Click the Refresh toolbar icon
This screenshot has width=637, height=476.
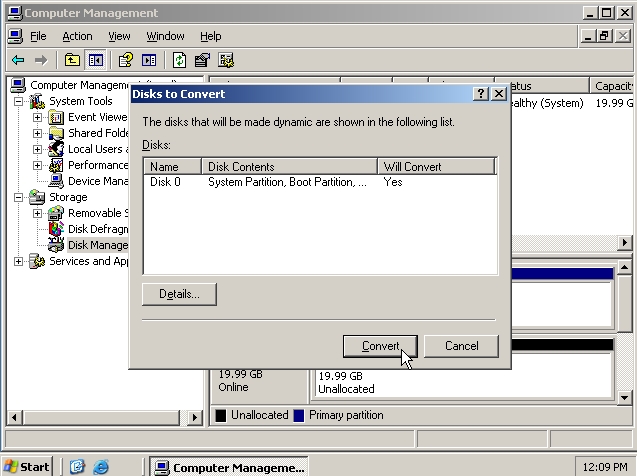point(179,61)
